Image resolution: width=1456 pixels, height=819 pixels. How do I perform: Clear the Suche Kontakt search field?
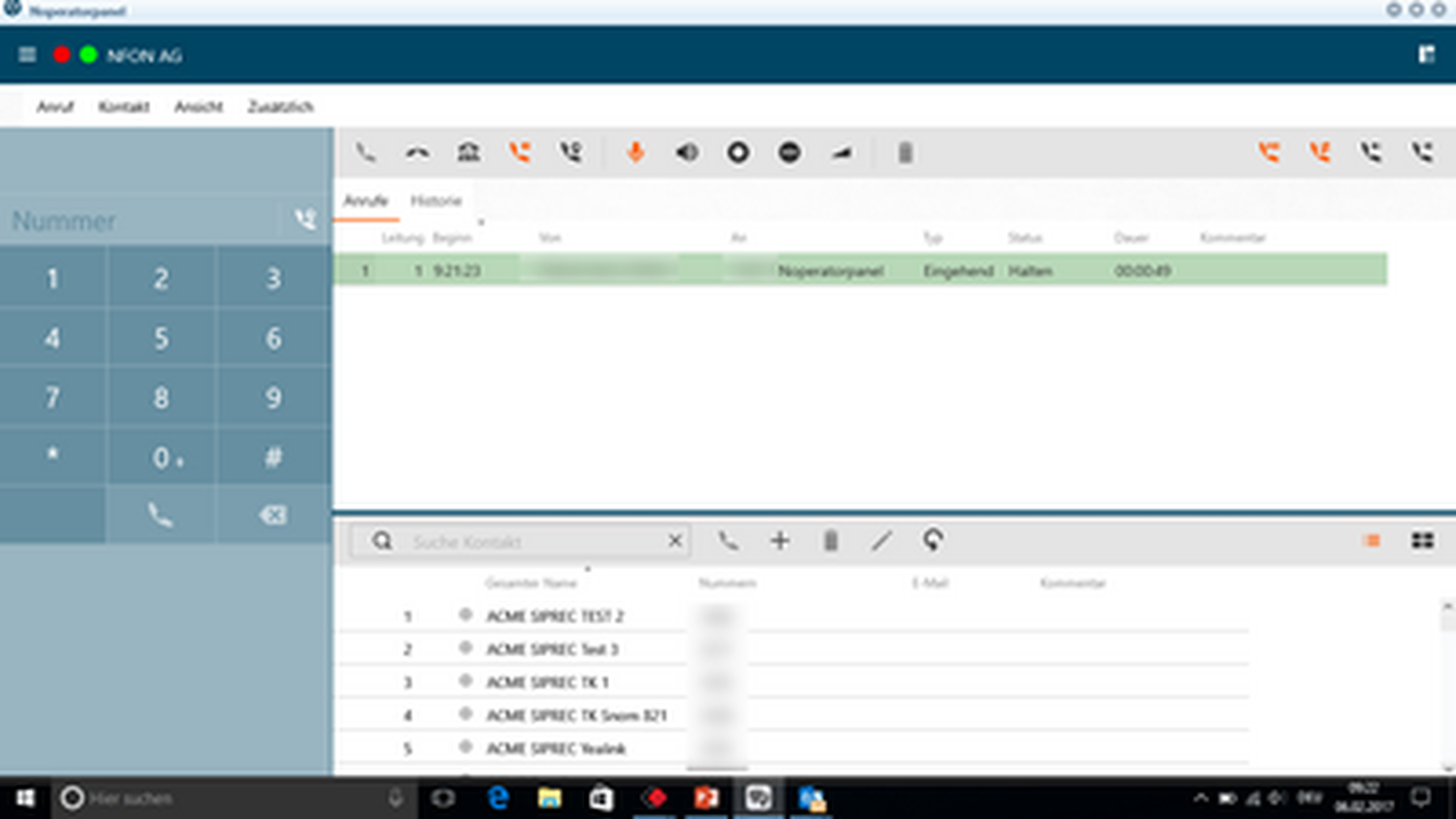click(675, 541)
